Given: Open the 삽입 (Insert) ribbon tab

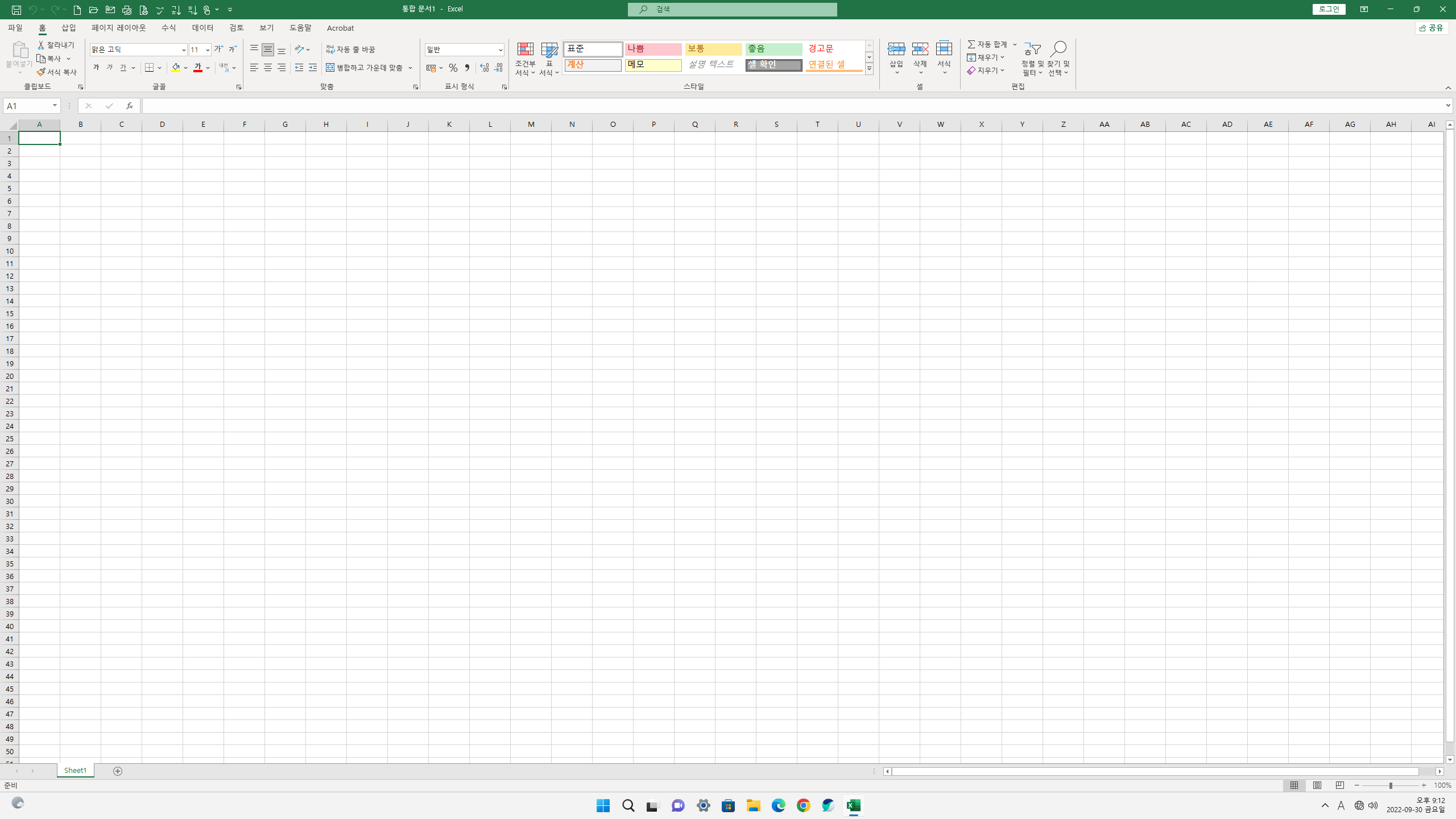Looking at the screenshot, I should pos(69,28).
